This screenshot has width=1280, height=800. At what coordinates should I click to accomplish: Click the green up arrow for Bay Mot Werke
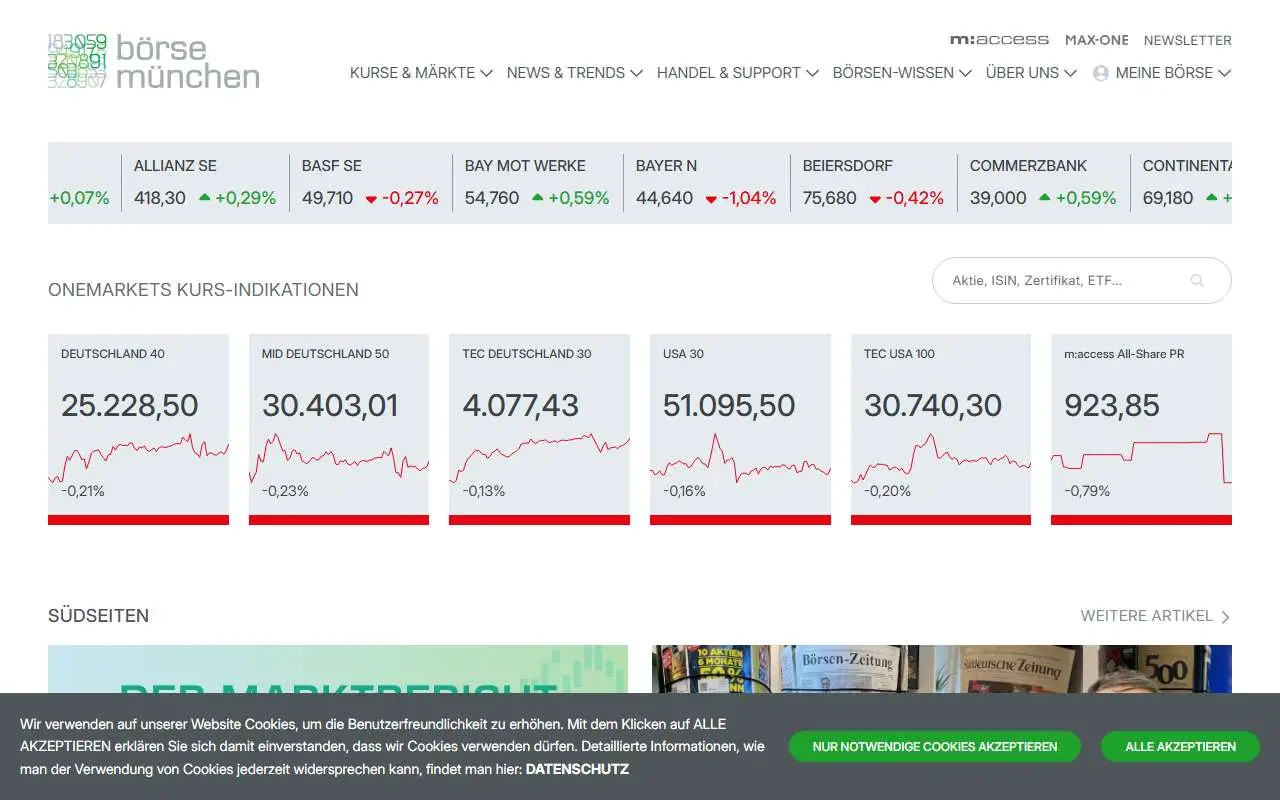[x=538, y=198]
